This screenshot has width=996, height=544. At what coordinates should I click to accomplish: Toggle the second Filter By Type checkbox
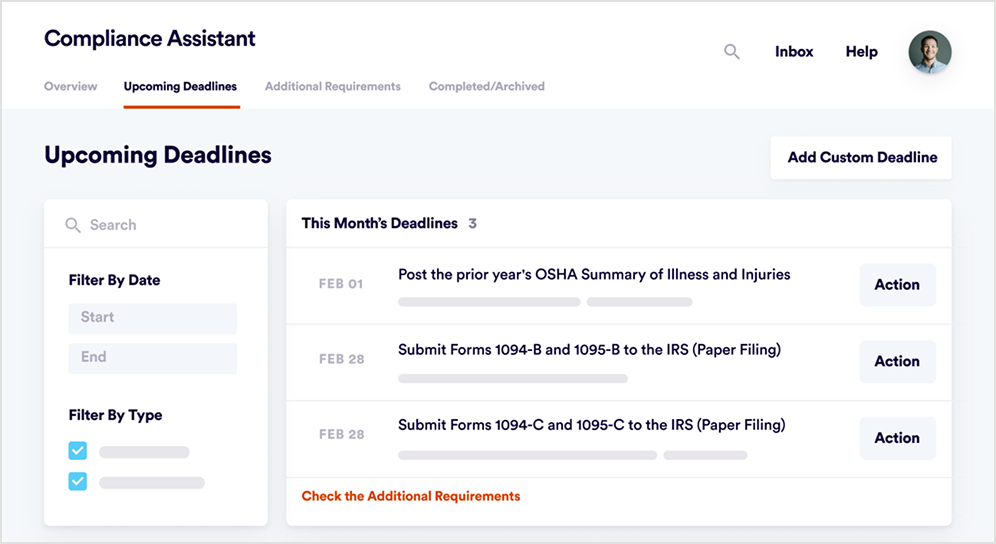(x=77, y=481)
